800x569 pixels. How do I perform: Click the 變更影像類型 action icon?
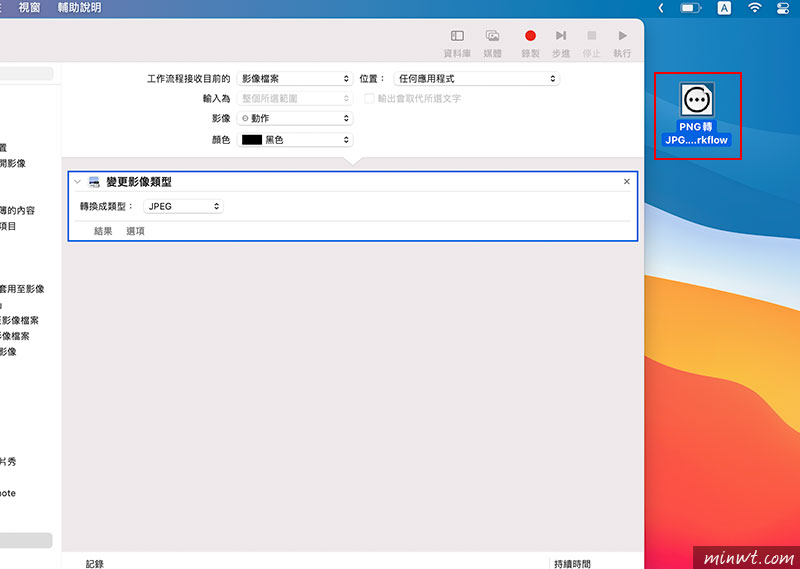point(94,182)
